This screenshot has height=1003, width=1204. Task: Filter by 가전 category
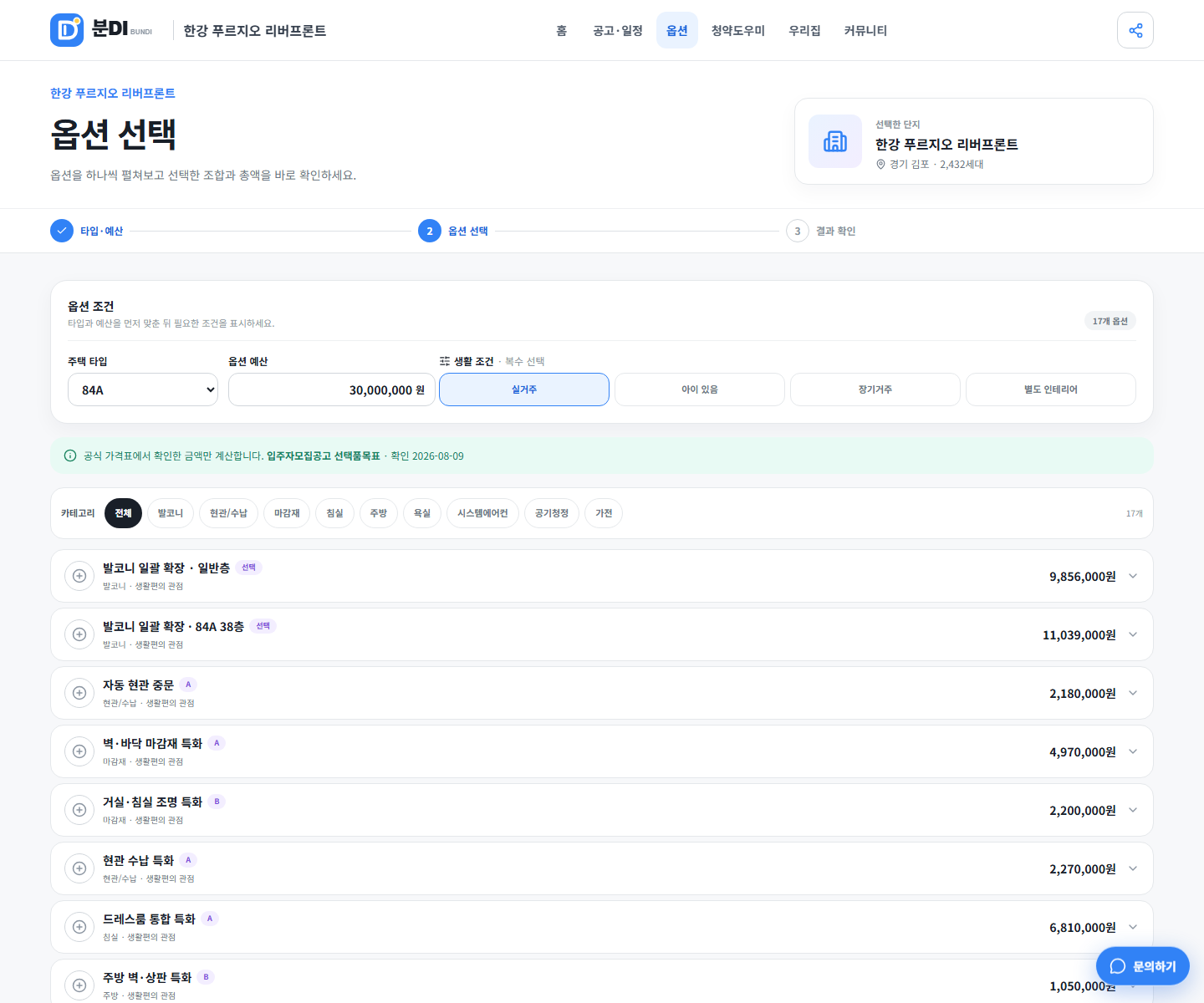tap(604, 513)
